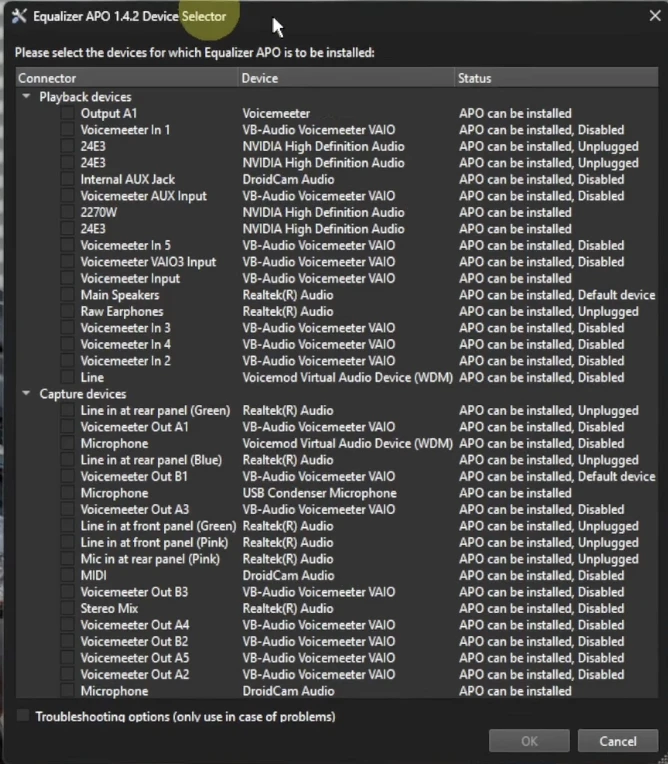This screenshot has height=764, width=668.
Task: Tick the Line in at rear panel (Green) checkbox
Action: coord(67,410)
